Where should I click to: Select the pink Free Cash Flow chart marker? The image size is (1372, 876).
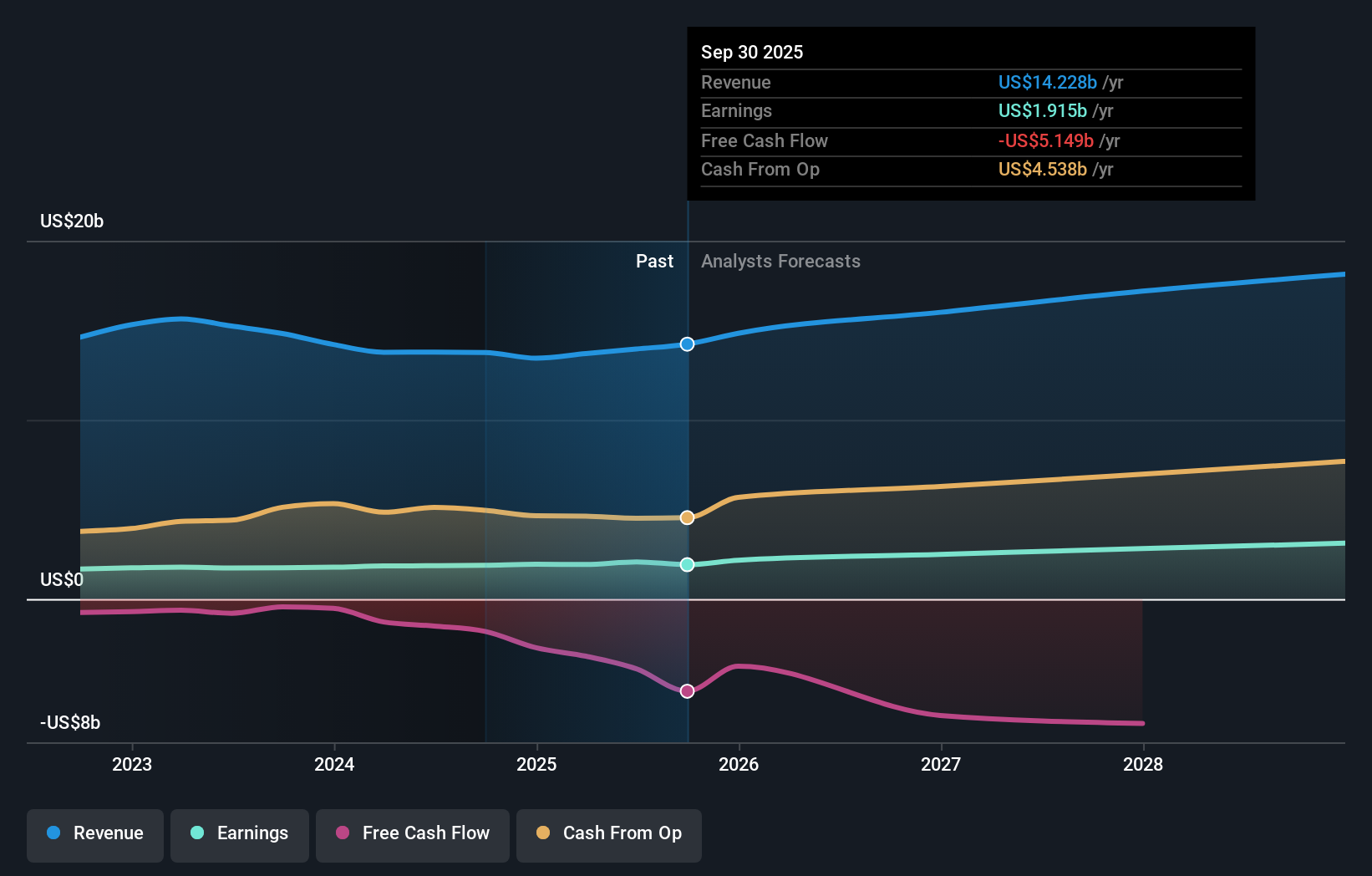(x=687, y=690)
